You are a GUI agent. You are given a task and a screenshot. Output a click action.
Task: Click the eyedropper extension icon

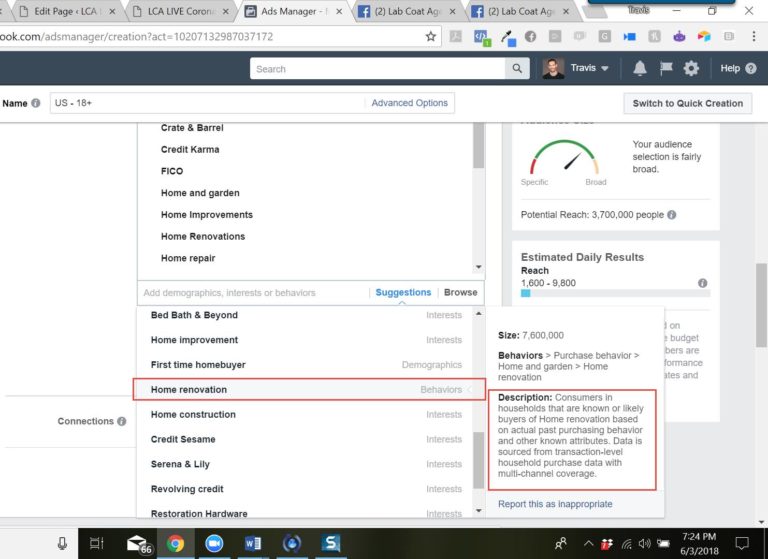[x=508, y=37]
